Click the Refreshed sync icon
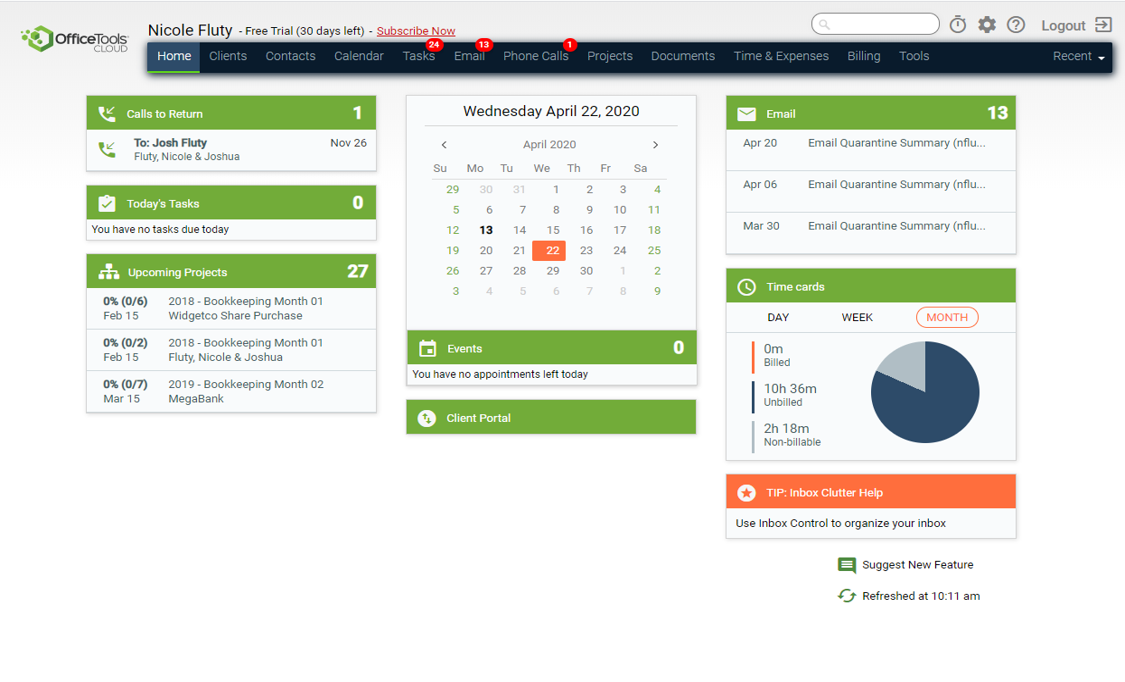Screen dimensions: 1125x682 coord(847,596)
